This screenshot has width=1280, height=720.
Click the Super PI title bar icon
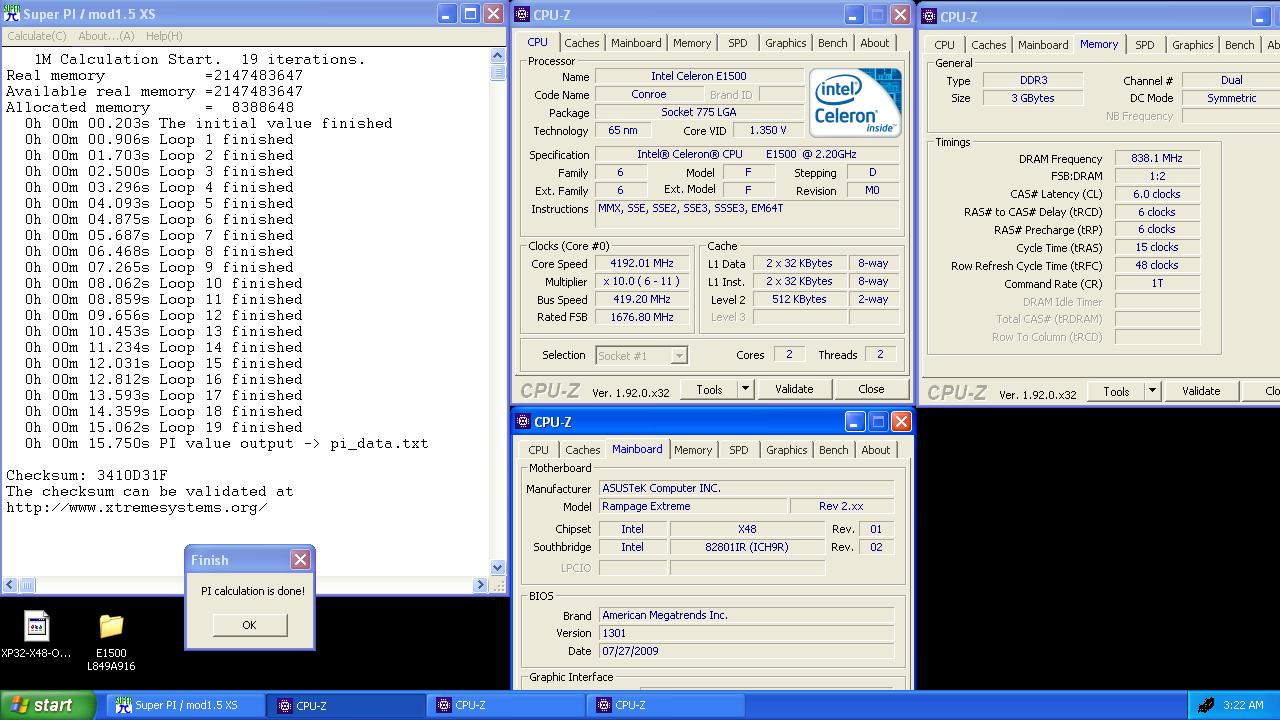coord(12,14)
